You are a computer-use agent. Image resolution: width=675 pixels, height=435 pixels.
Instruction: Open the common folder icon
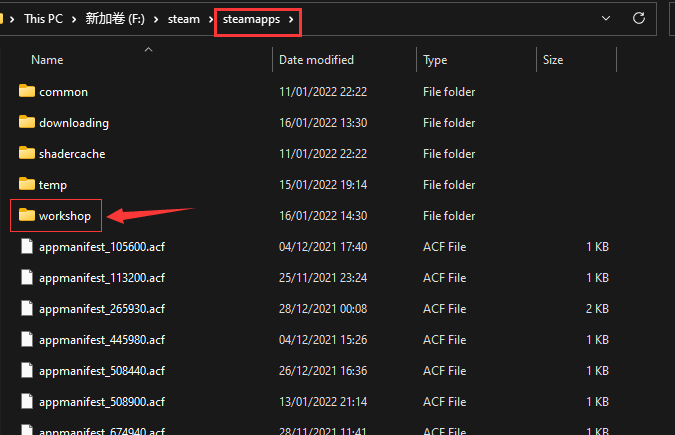pyautogui.click(x=27, y=91)
